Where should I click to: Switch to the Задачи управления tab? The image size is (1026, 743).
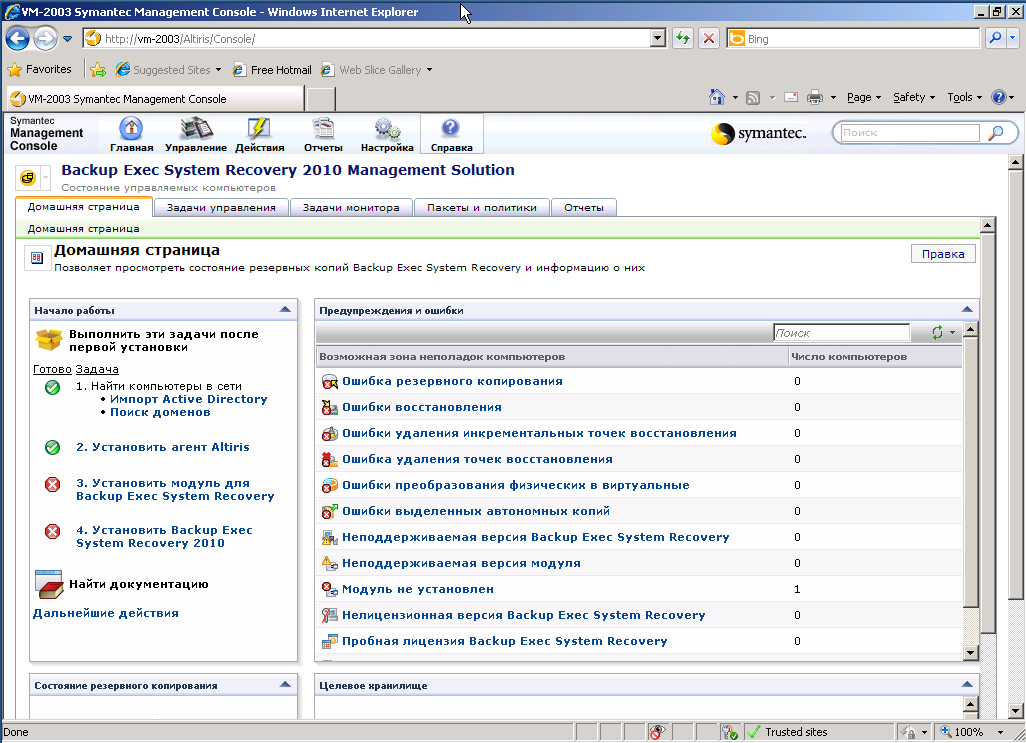click(221, 208)
